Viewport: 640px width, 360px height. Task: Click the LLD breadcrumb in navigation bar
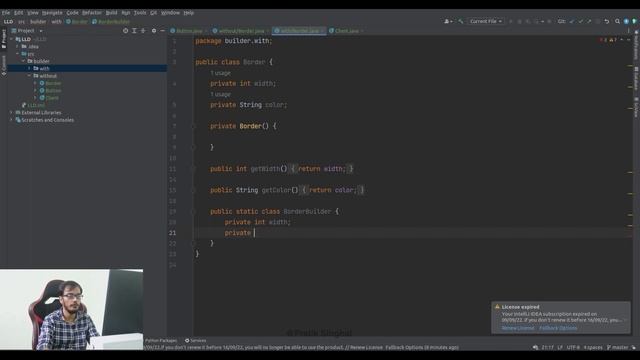(x=8, y=22)
